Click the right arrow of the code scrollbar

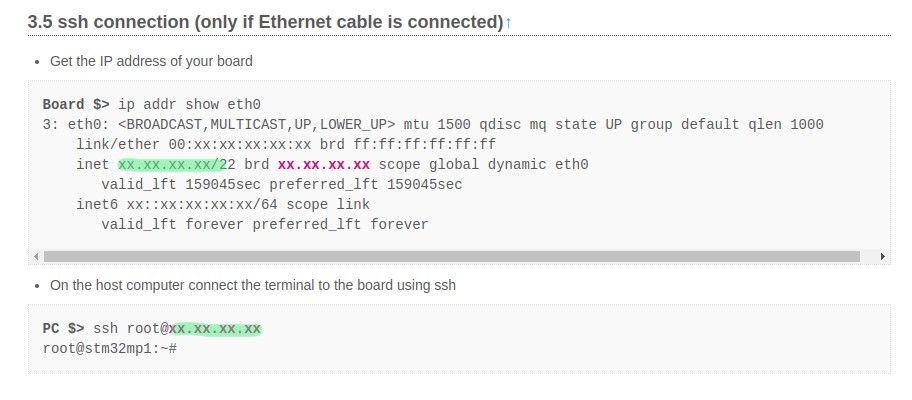pos(883,257)
